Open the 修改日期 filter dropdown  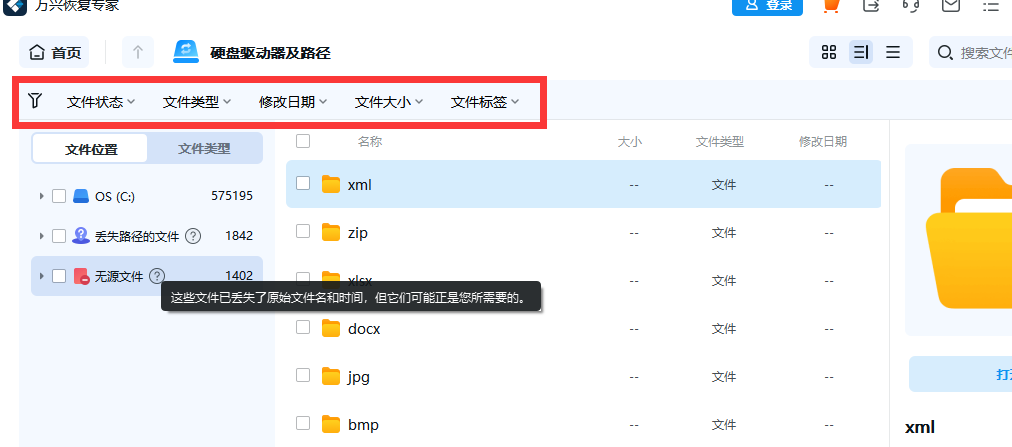tap(293, 102)
